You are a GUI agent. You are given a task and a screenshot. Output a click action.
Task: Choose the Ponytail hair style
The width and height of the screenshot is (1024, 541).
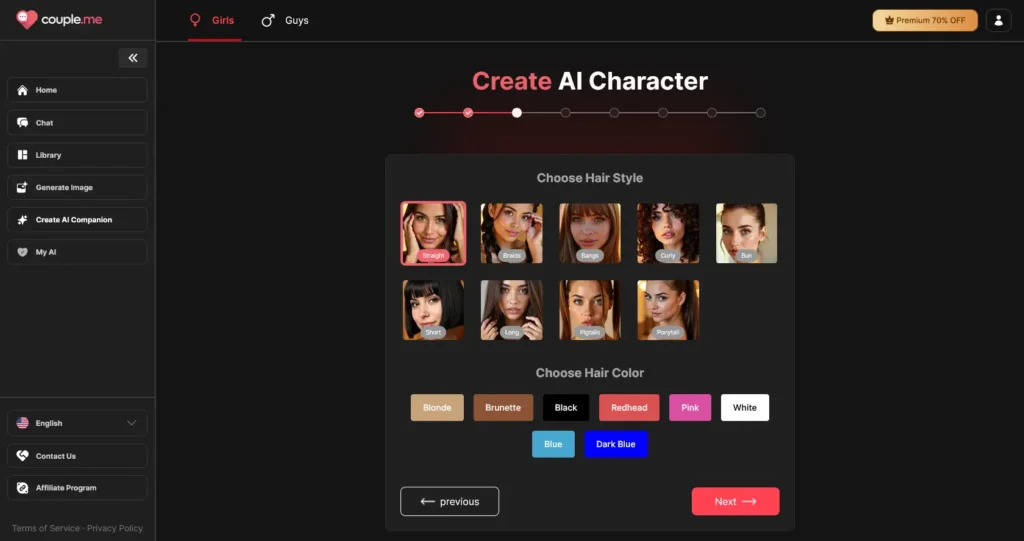tap(668, 310)
